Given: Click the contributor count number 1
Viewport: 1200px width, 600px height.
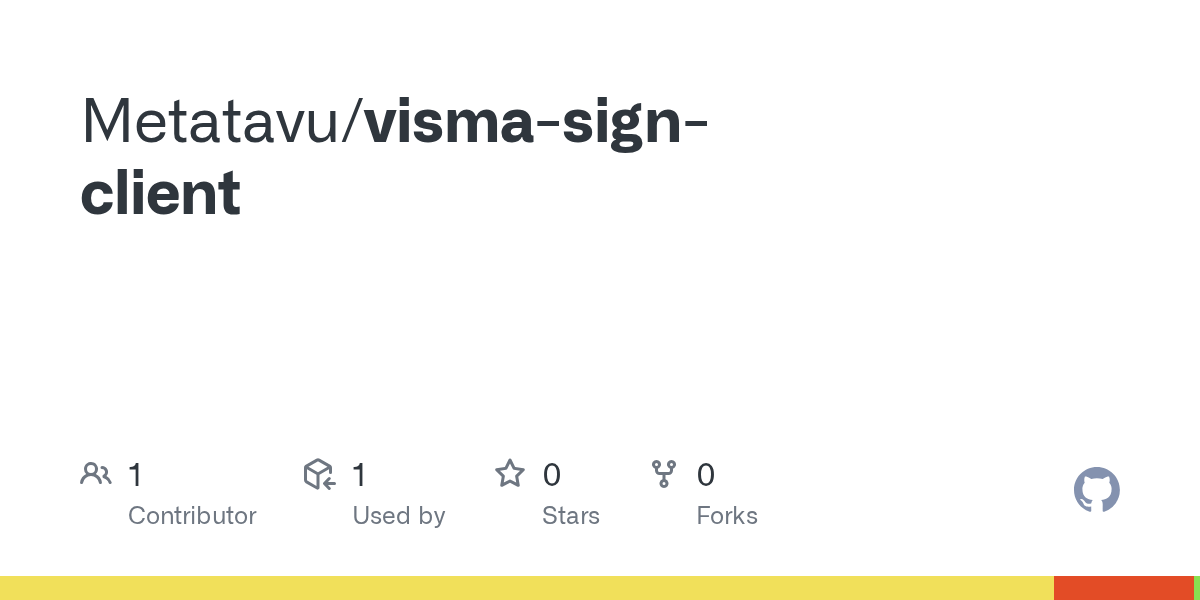Looking at the screenshot, I should click(x=135, y=475).
